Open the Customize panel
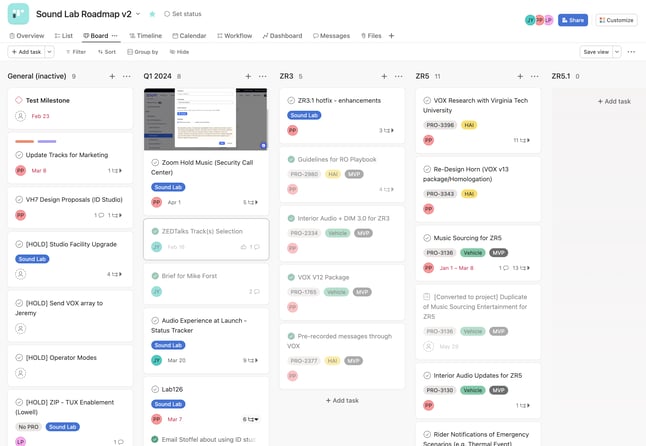 (616, 20)
